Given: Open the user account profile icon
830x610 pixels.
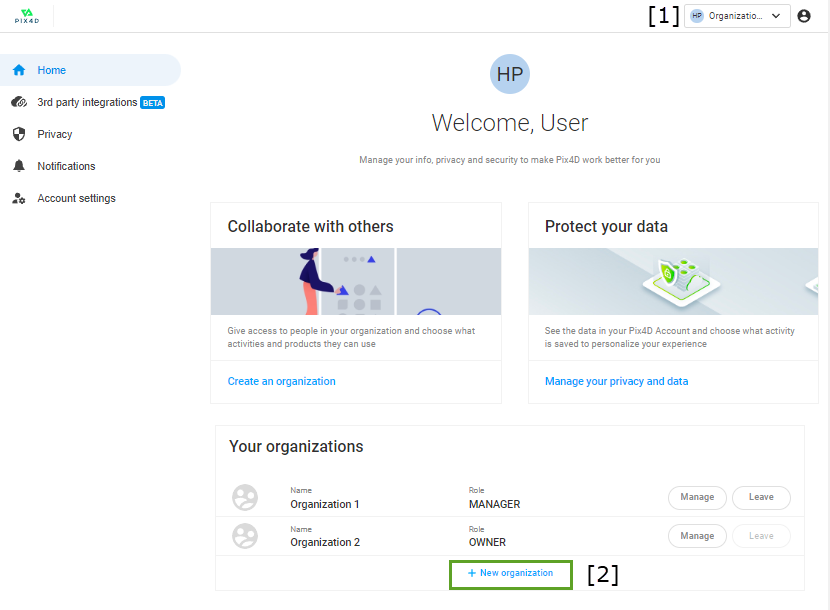Looking at the screenshot, I should (x=804, y=16).
